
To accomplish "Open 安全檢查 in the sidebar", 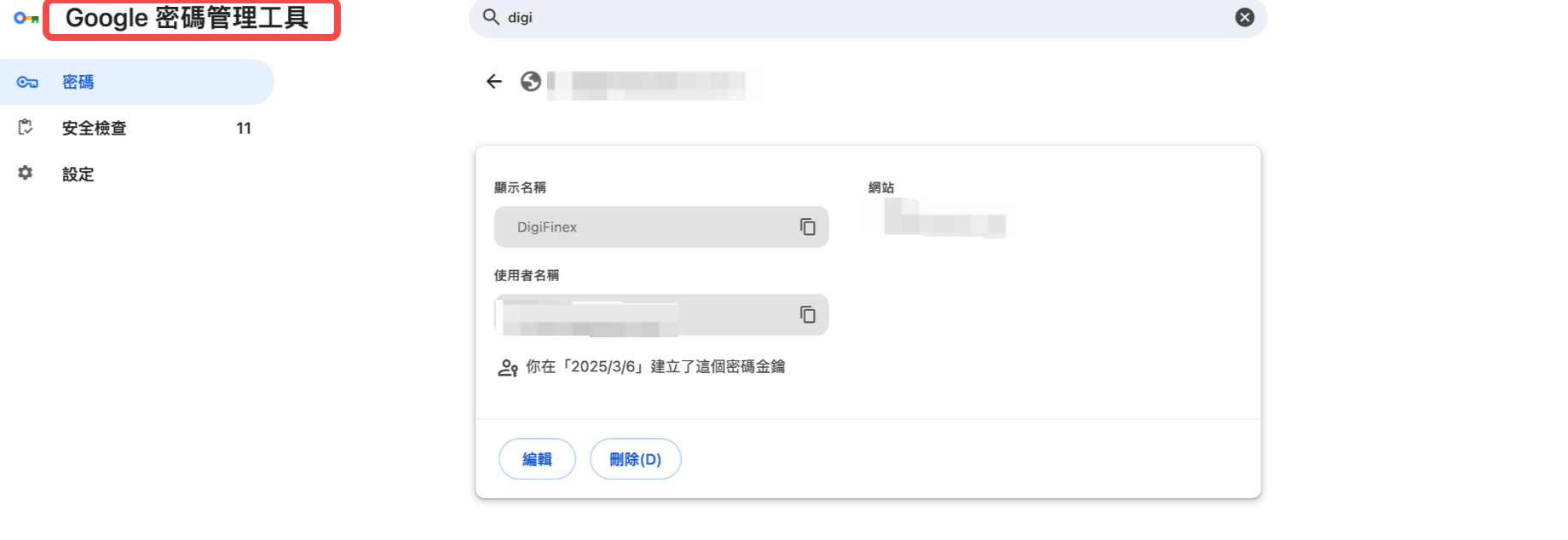I will [137, 128].
